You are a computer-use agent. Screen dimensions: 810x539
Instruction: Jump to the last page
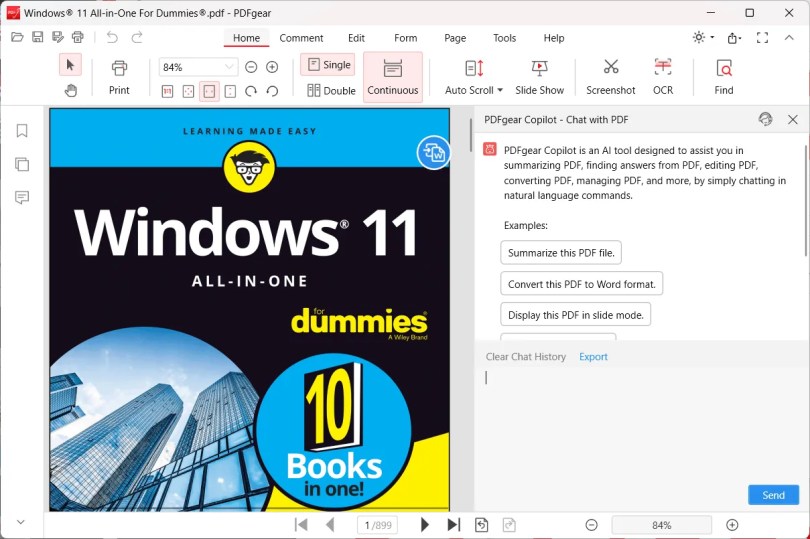click(453, 525)
